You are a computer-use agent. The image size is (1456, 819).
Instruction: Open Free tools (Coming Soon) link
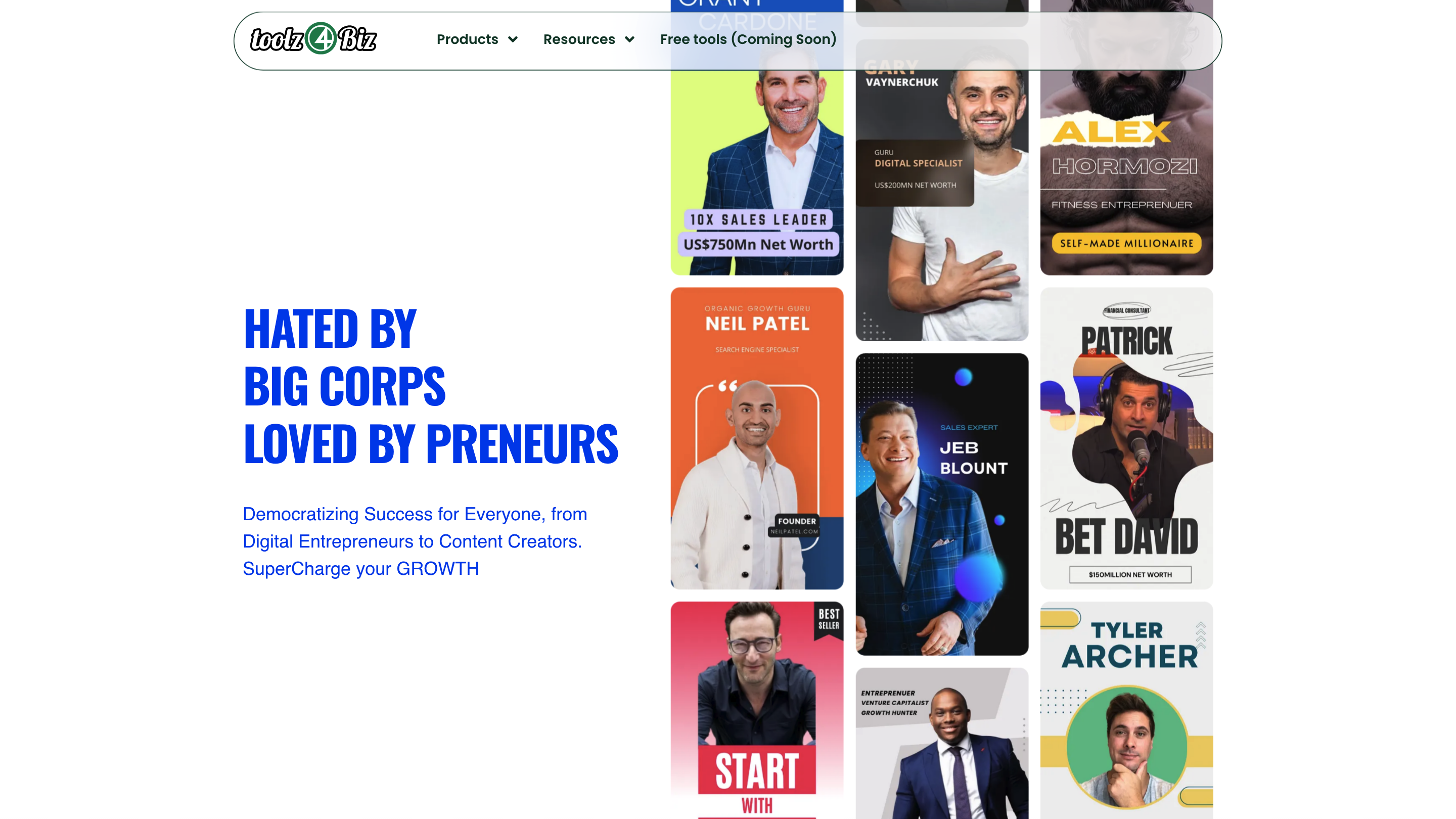[748, 39]
